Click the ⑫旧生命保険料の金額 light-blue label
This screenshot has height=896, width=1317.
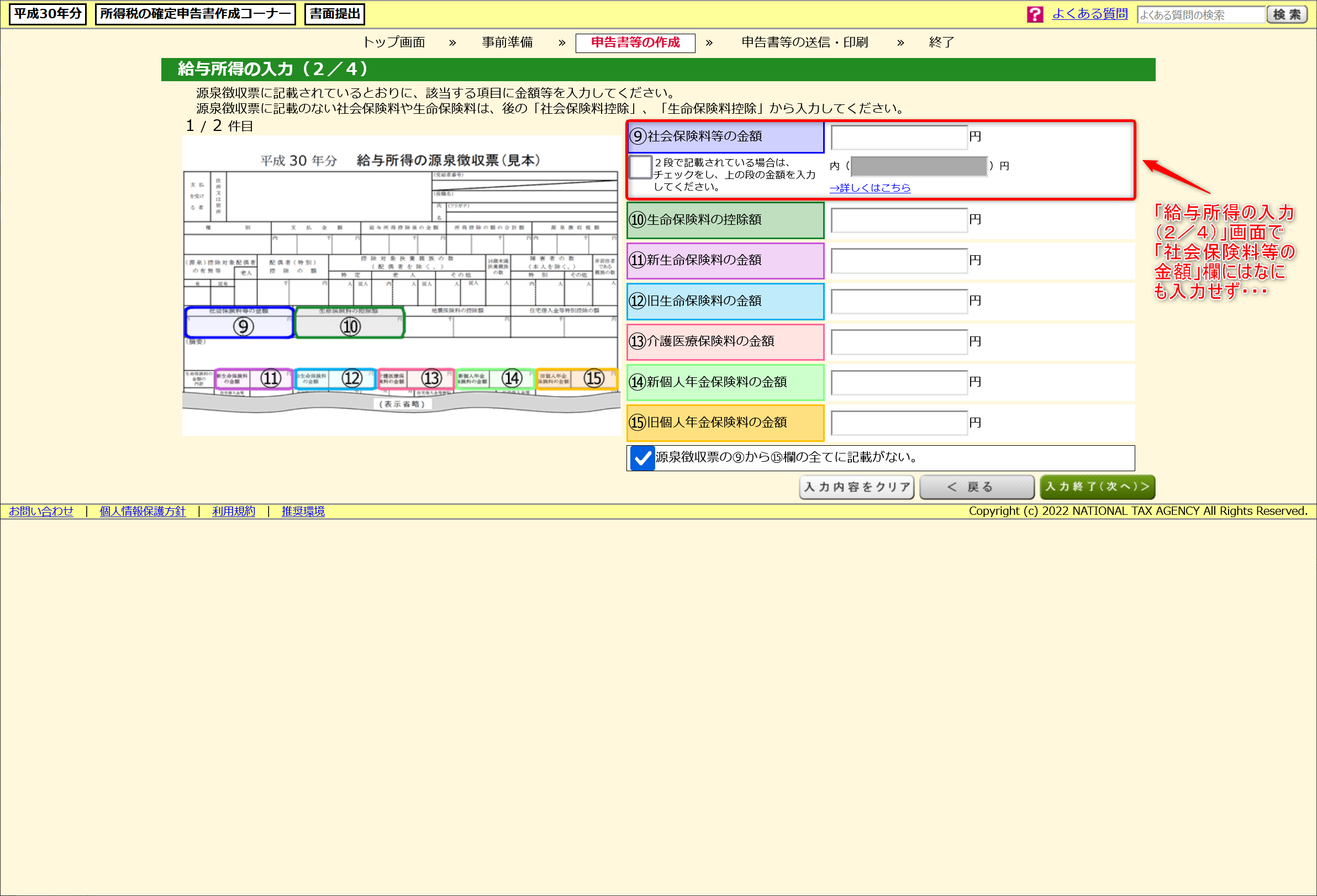(x=725, y=301)
